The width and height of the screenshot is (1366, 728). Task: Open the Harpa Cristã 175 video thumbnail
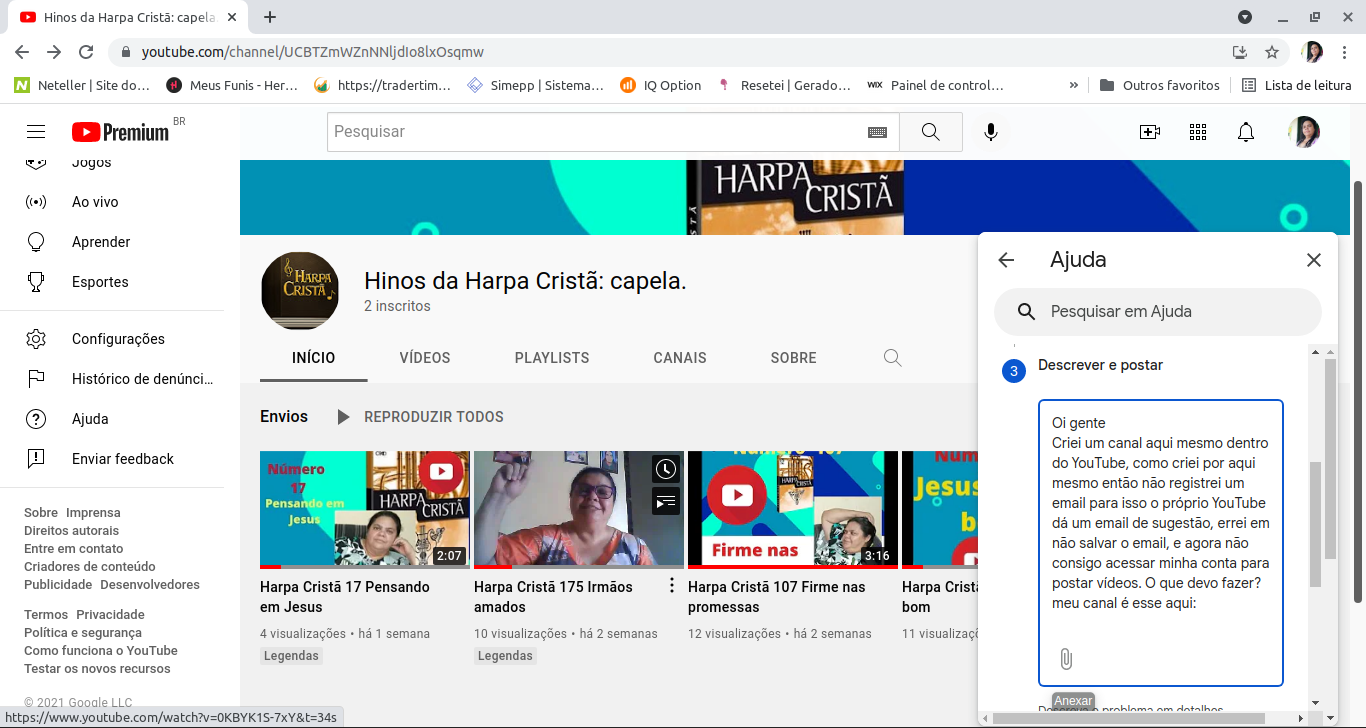tap(579, 509)
